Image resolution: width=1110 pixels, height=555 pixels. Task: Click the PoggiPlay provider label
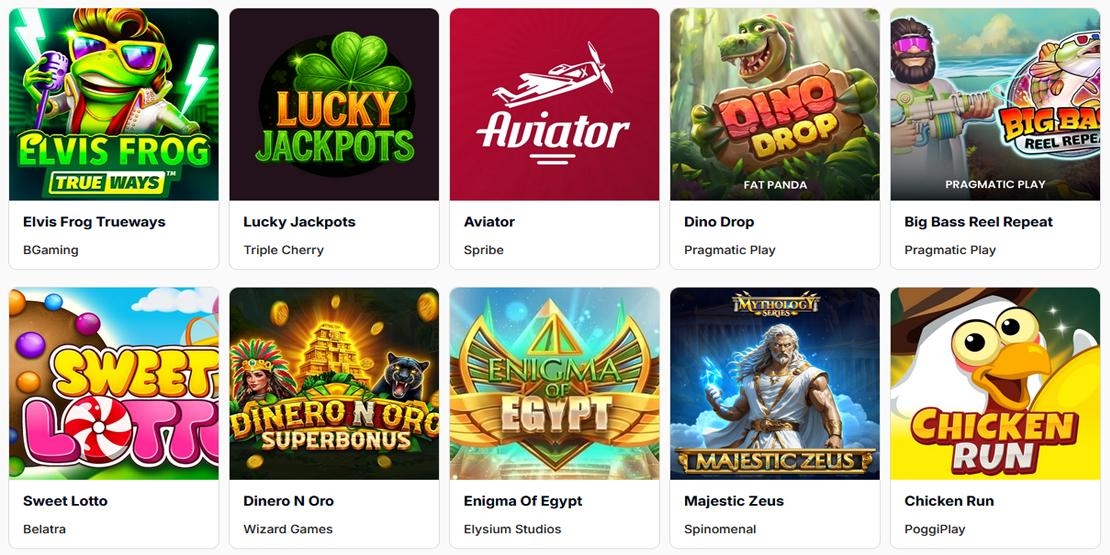click(934, 529)
